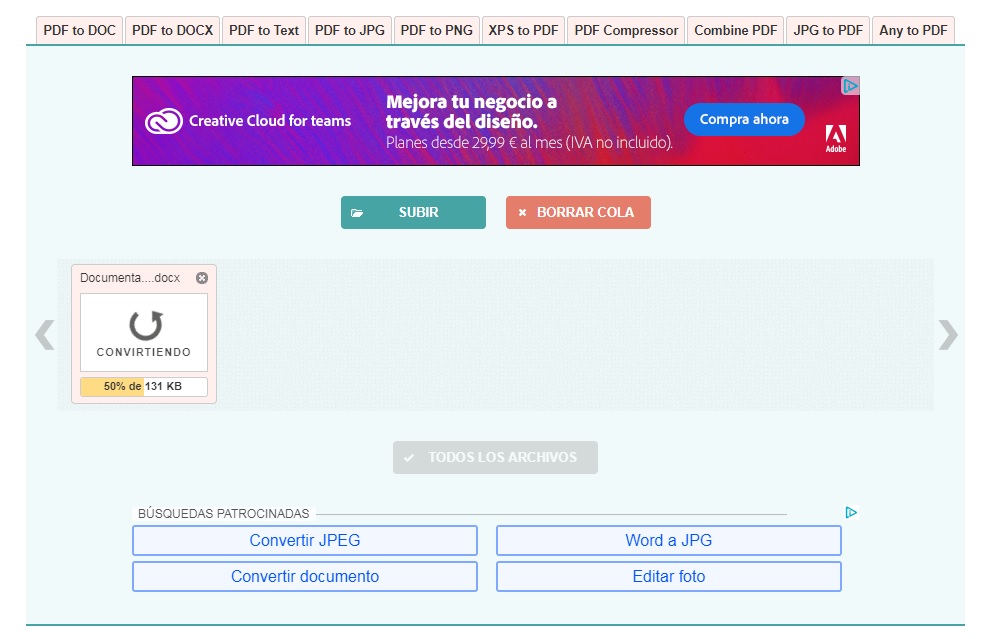Click the SUBIR upload button
Screen dimensions: 989x639
(x=413, y=213)
